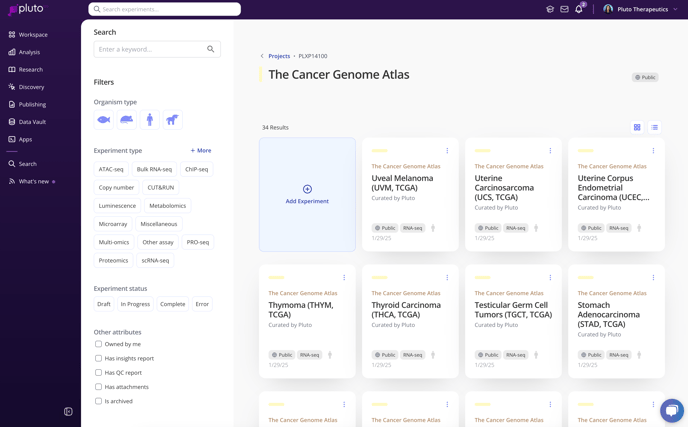Open the education cap icon in header

(550, 9)
